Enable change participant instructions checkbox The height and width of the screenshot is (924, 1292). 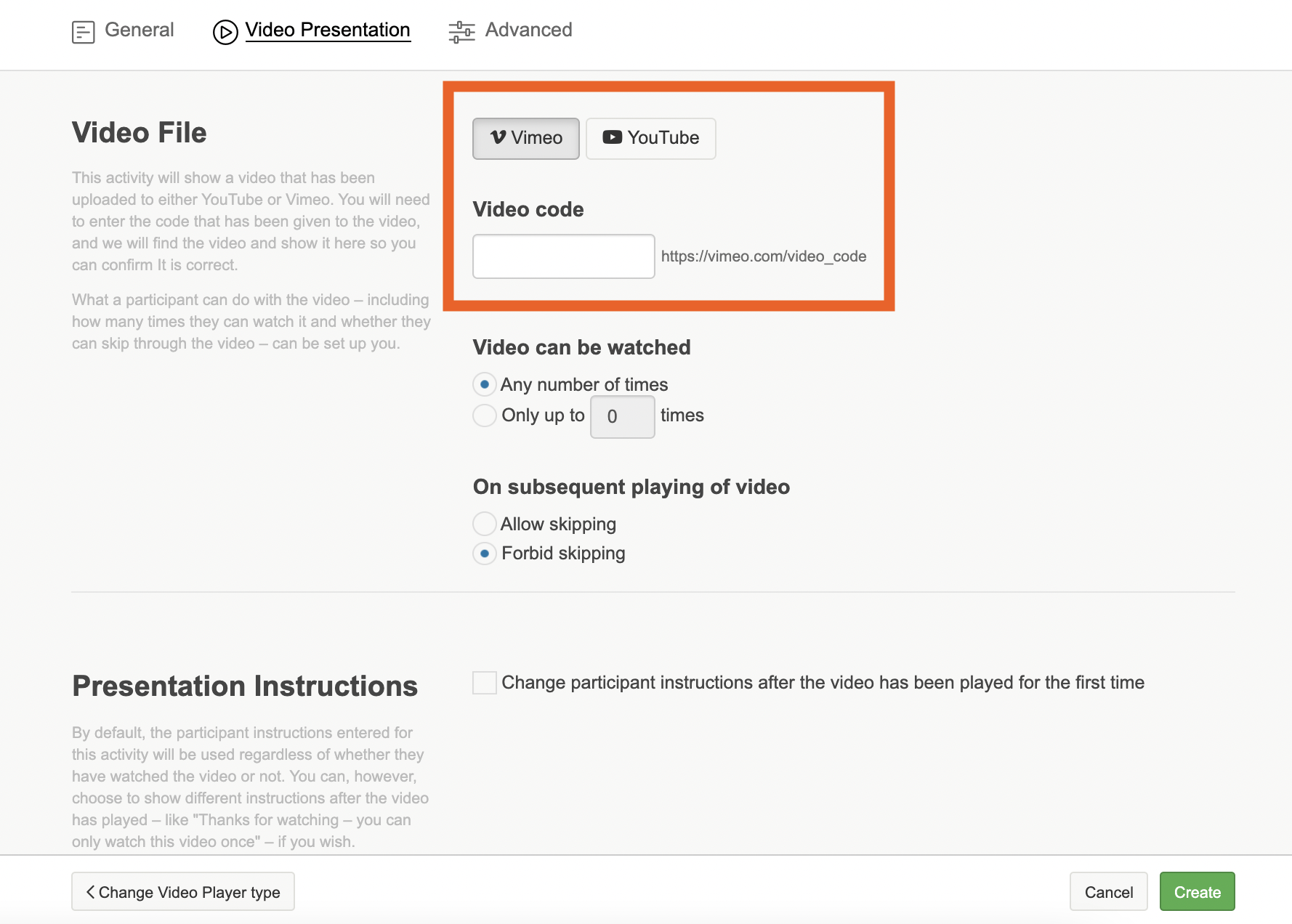(x=485, y=683)
